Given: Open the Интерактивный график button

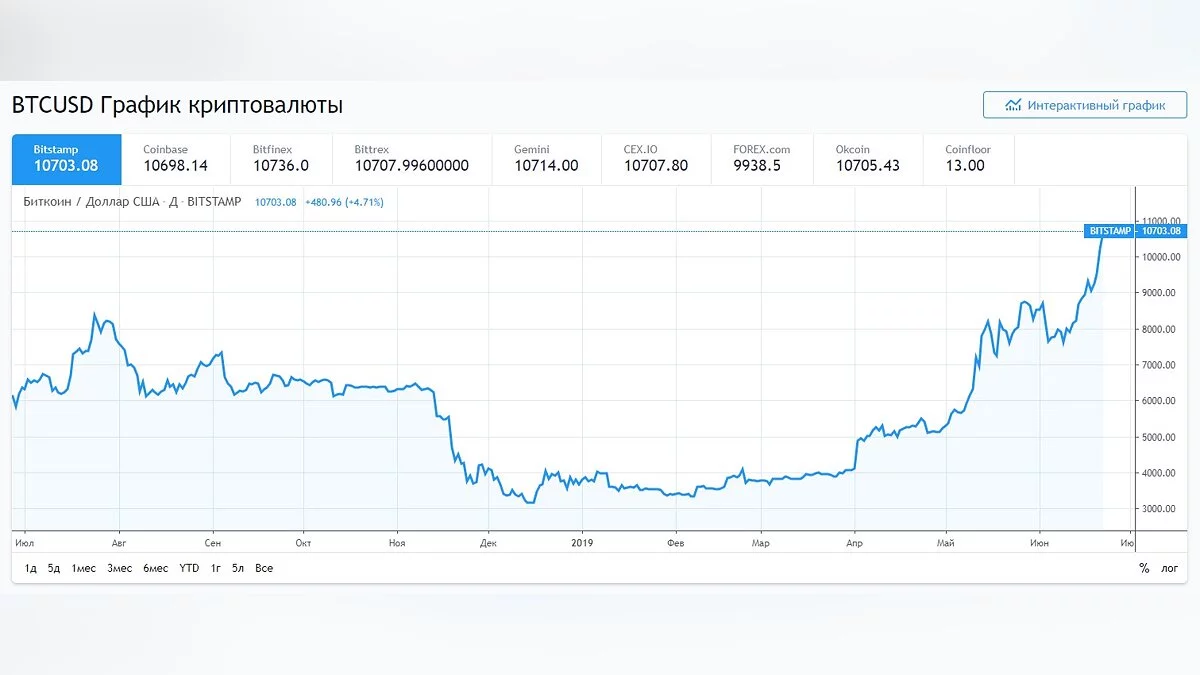Looking at the screenshot, I should click(1084, 105).
